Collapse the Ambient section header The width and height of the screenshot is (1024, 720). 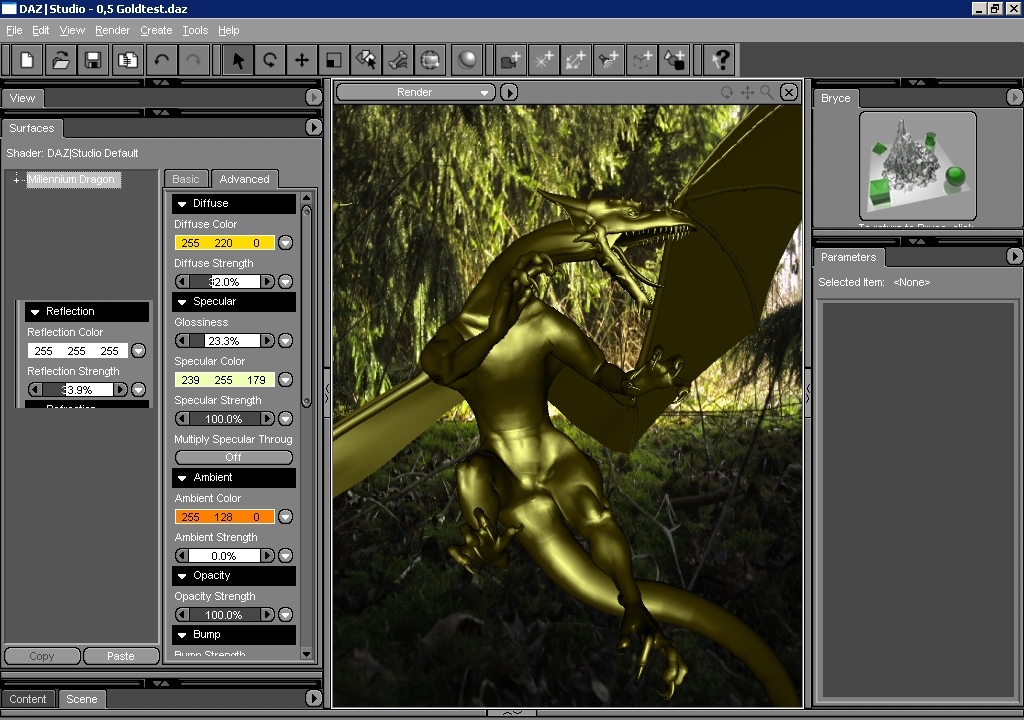[x=182, y=478]
